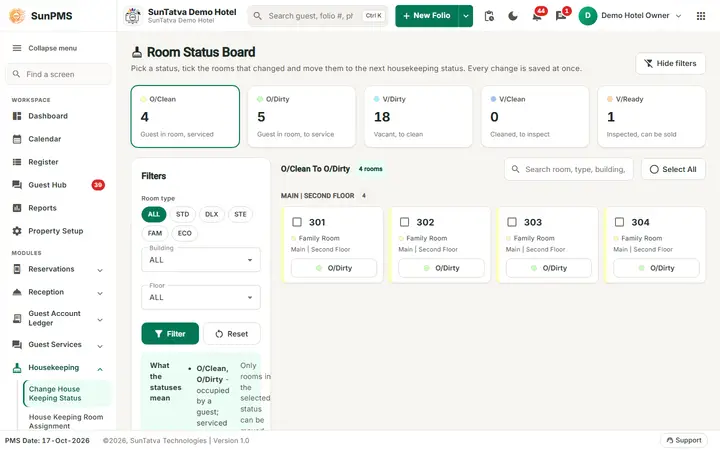
Task: Open House Keeping Room Assignment item
Action: pos(66,421)
